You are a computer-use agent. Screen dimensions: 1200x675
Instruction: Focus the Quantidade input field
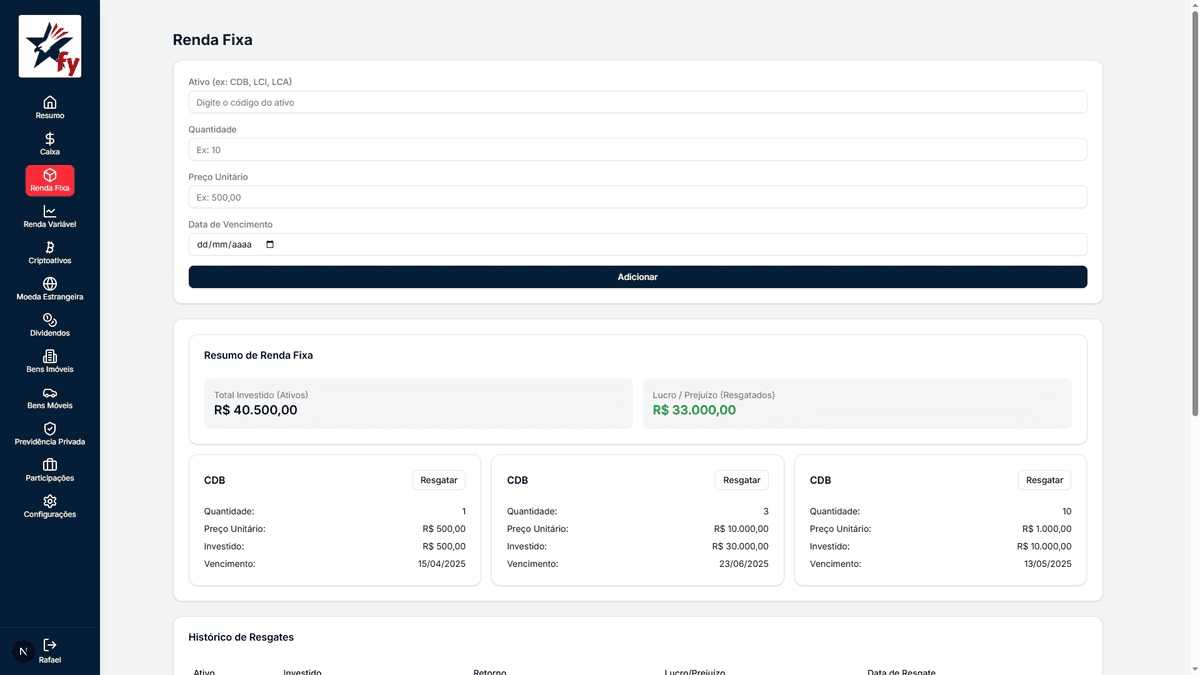[x=637, y=150]
